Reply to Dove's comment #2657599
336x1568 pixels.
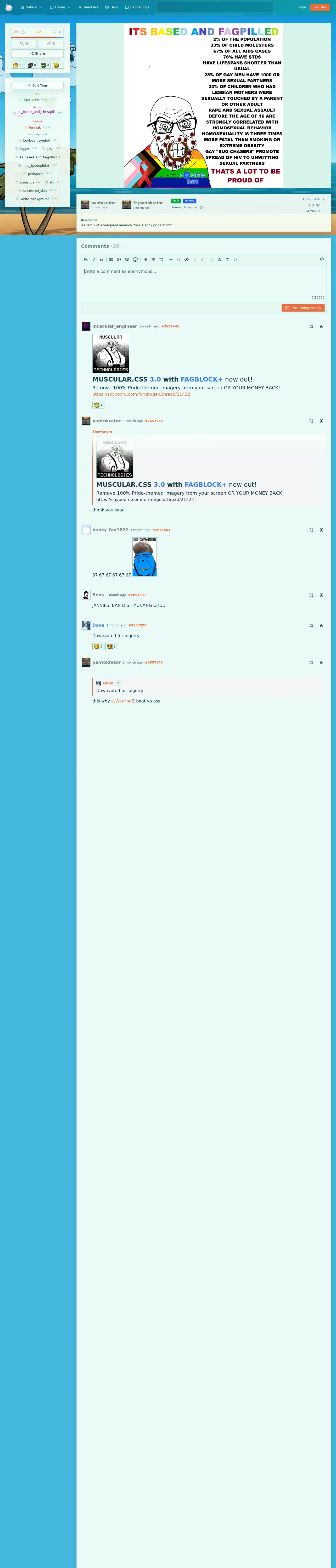311,625
